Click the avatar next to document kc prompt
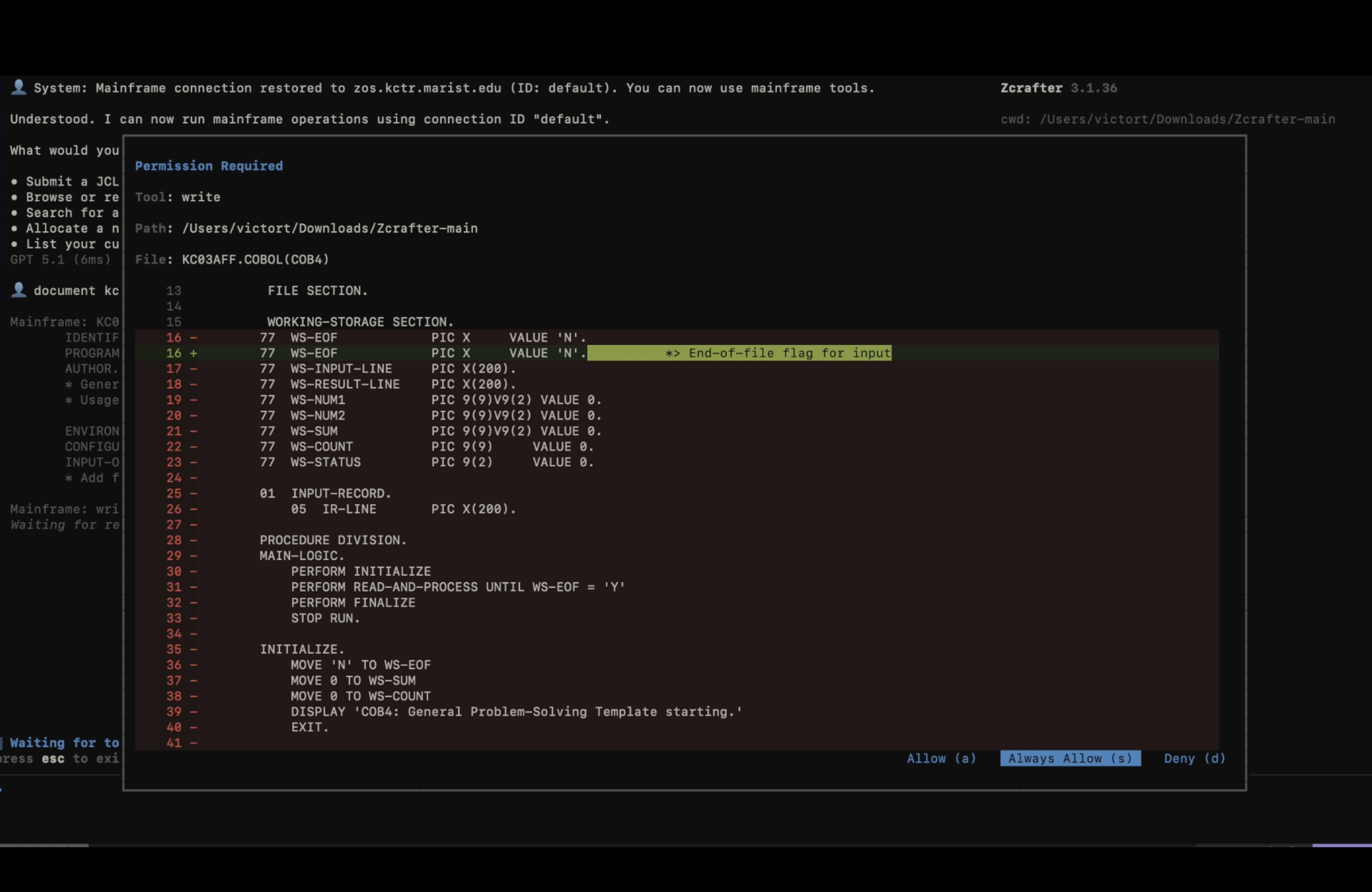This screenshot has height=892, width=1372. pos(19,290)
